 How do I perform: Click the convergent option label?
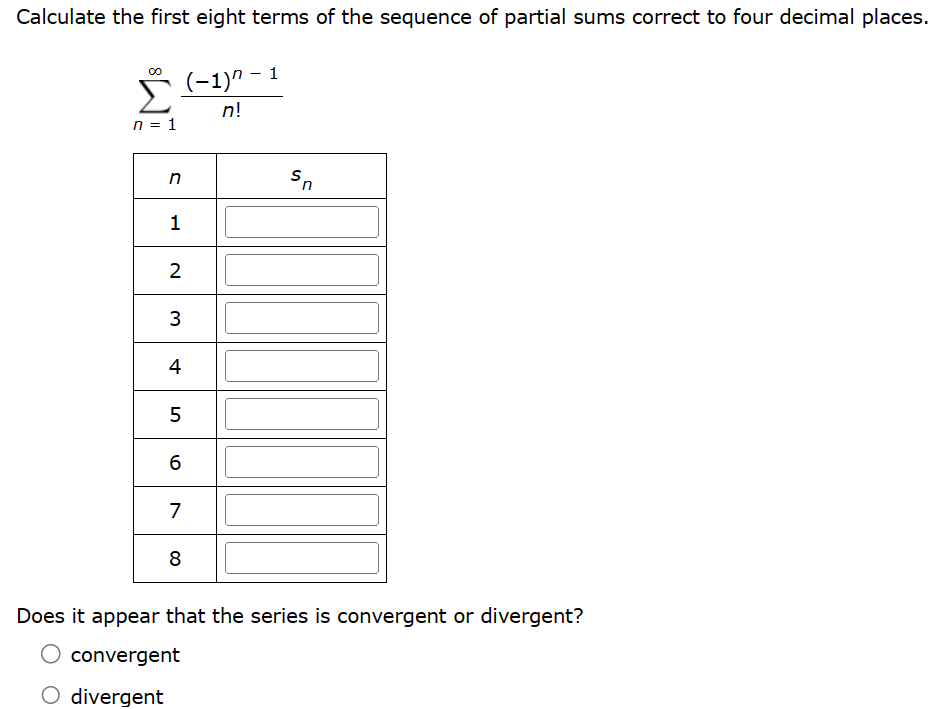(x=124, y=655)
